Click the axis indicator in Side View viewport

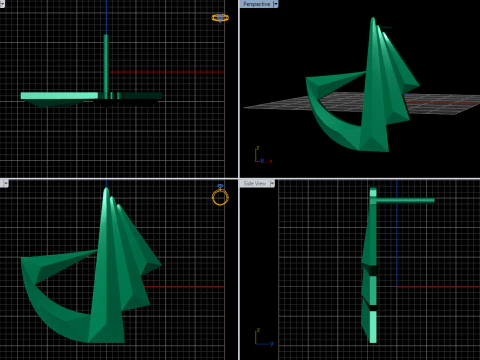click(264, 337)
